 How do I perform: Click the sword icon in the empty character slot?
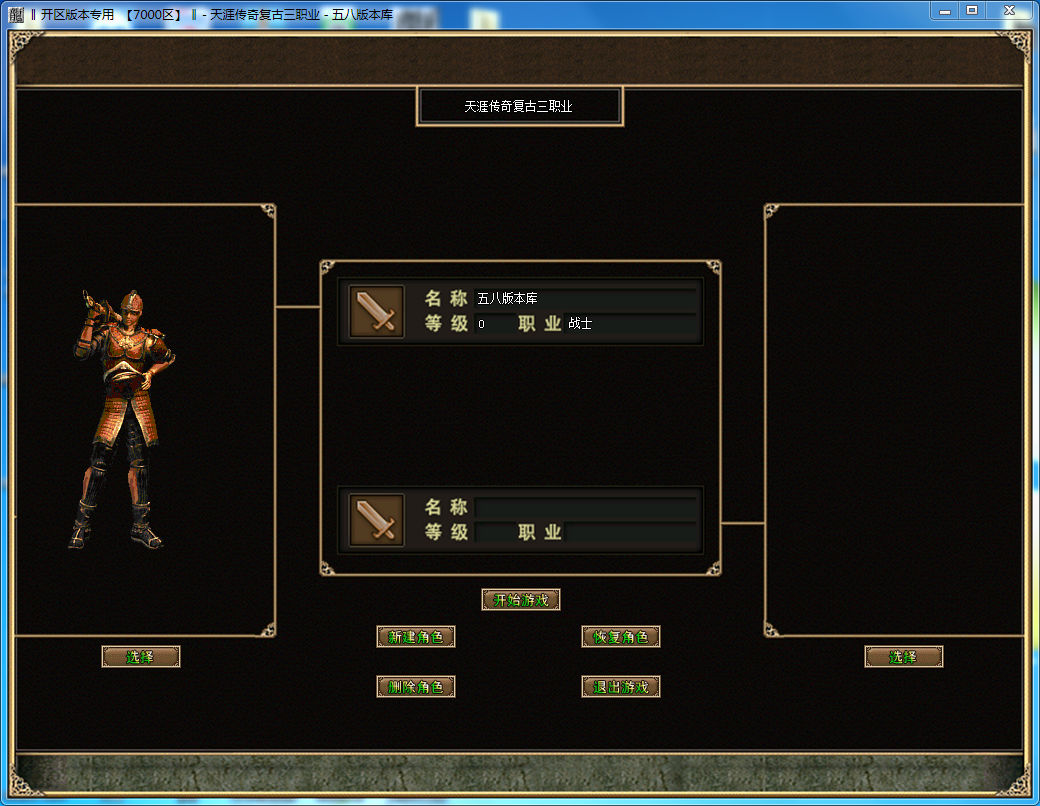point(377,519)
